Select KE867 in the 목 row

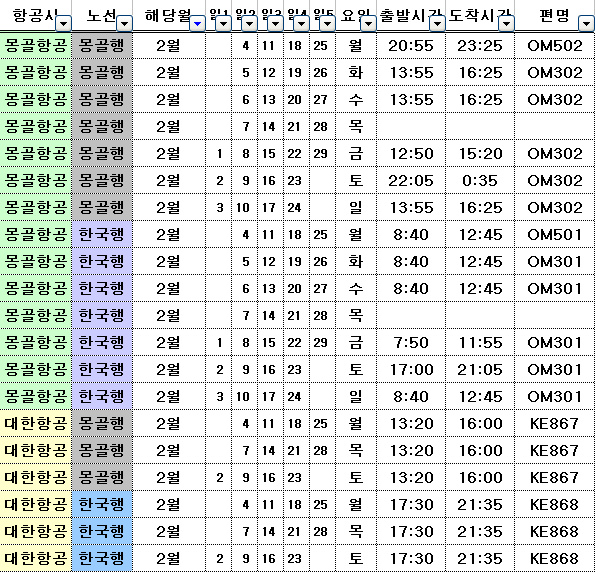pos(554,451)
